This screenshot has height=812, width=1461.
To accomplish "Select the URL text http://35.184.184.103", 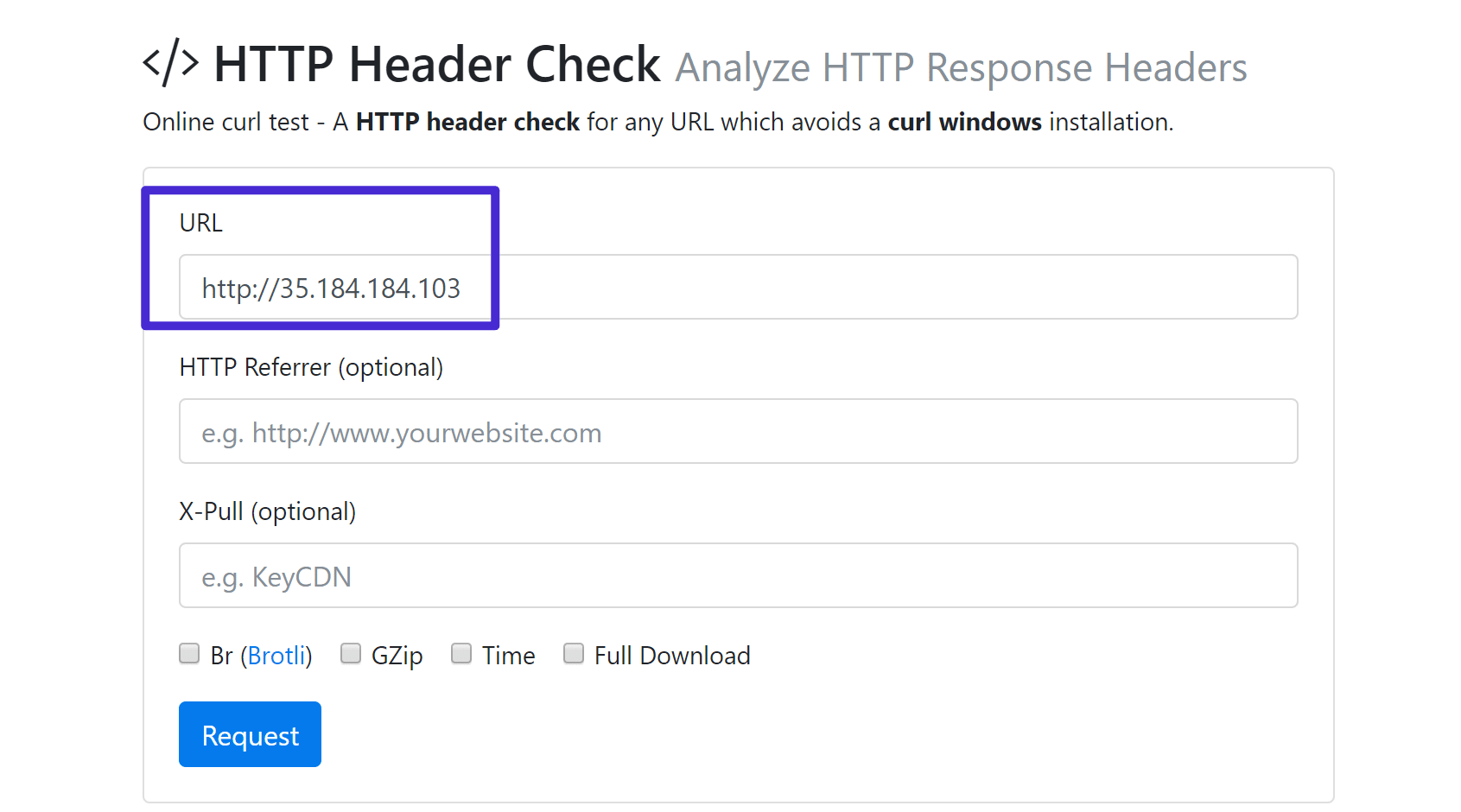I will (x=331, y=289).
